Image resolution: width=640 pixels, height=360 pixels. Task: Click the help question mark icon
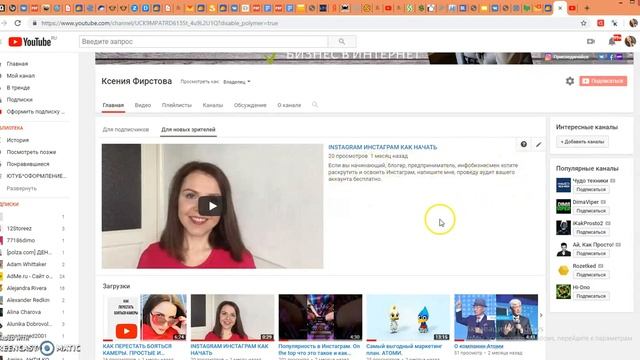click(x=524, y=144)
